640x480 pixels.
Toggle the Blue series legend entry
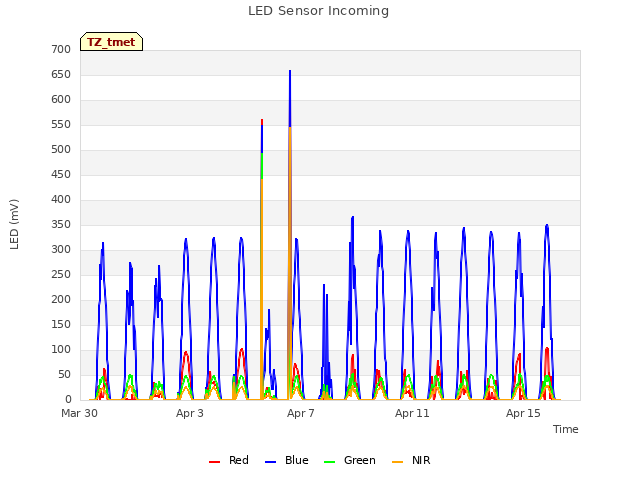coord(287,460)
